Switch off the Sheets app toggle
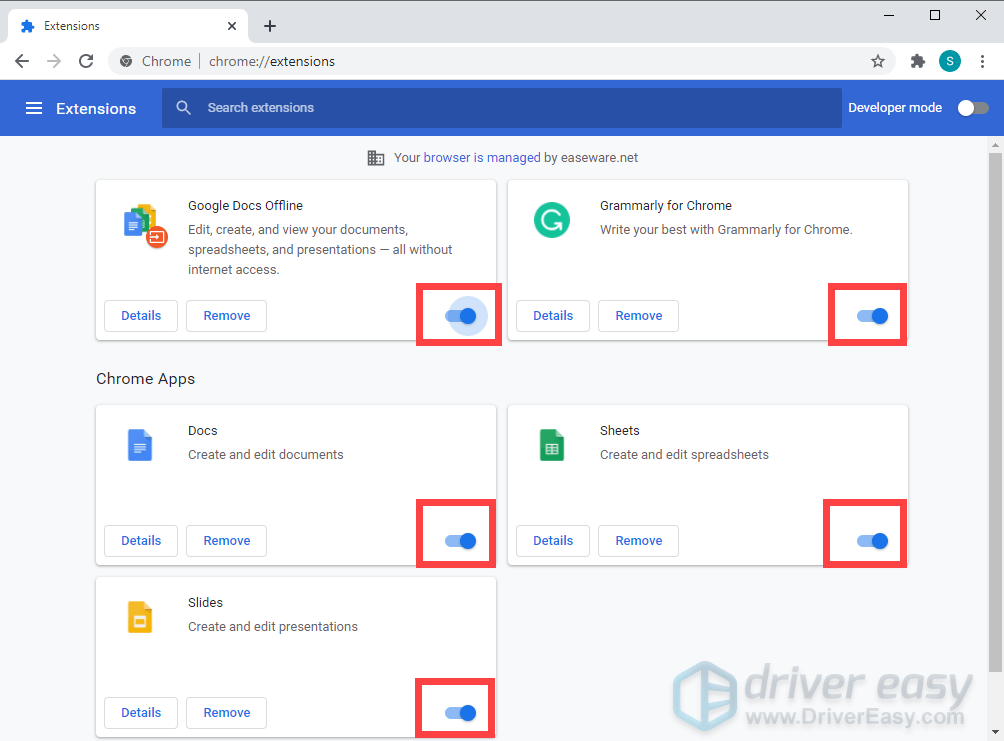The height and width of the screenshot is (741, 1004). coord(872,541)
